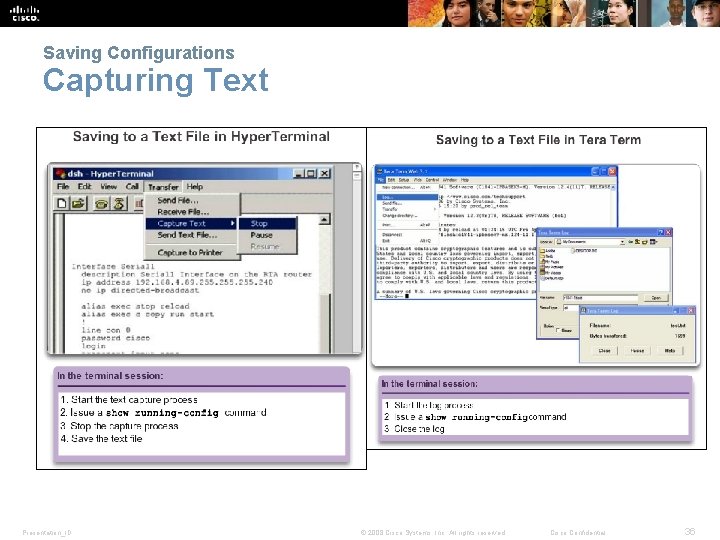Expand the Capture Text submenu

pyautogui.click(x=192, y=224)
